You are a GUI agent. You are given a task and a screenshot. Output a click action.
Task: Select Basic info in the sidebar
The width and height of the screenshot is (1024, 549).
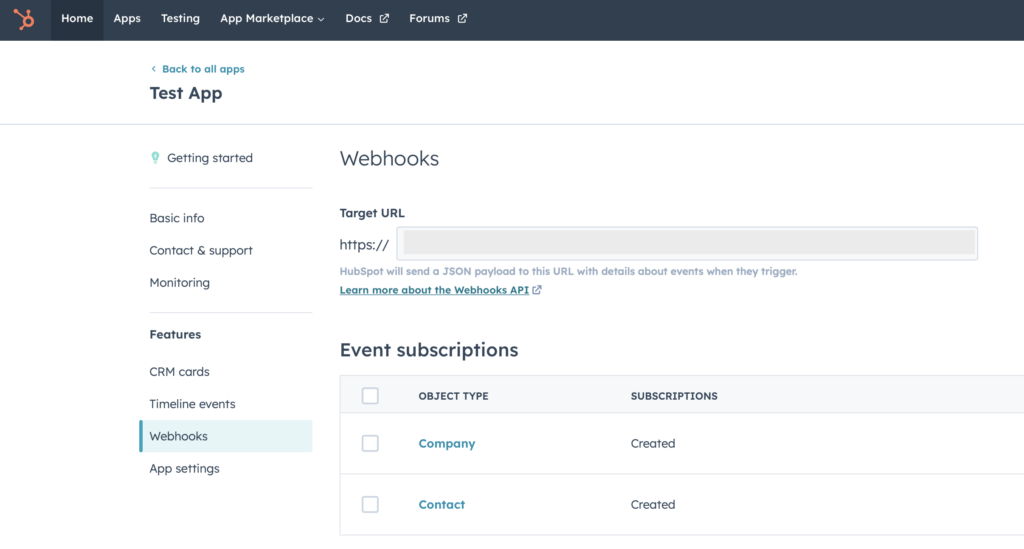[177, 218]
